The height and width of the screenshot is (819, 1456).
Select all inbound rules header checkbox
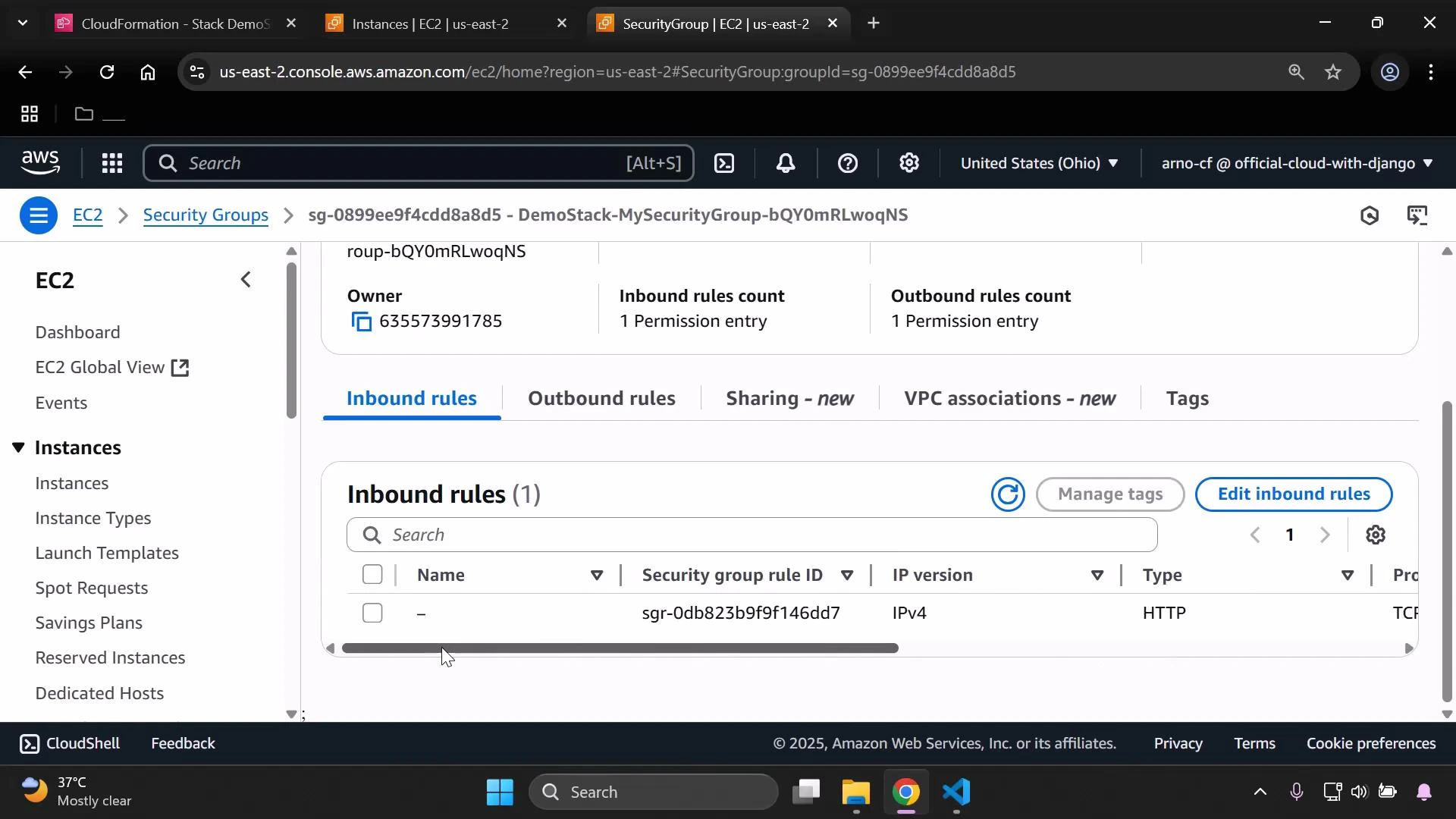tap(372, 575)
